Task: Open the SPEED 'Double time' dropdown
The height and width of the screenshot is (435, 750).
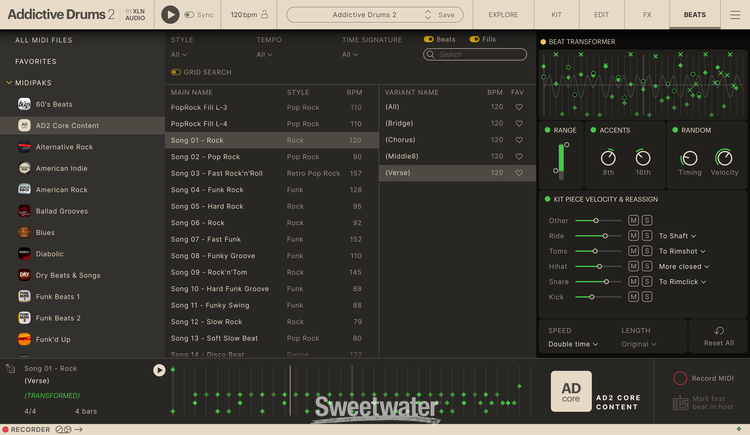Action: (x=573, y=344)
